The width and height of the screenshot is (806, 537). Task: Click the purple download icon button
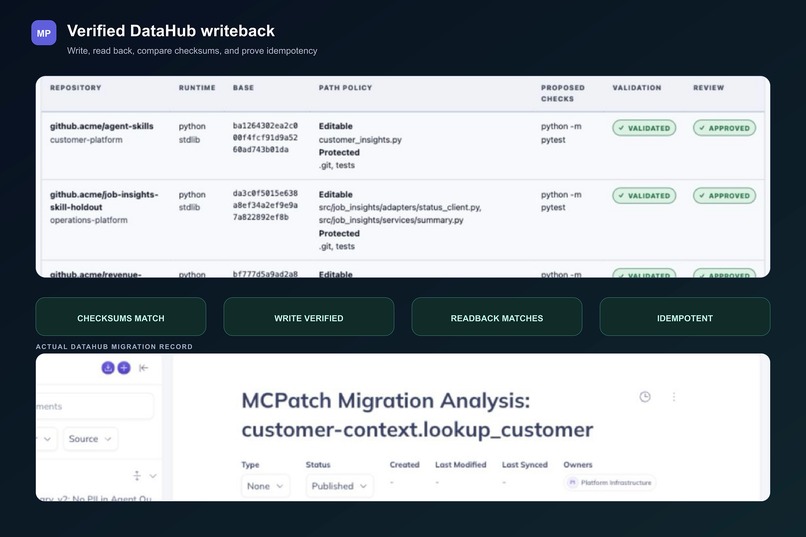coord(108,367)
